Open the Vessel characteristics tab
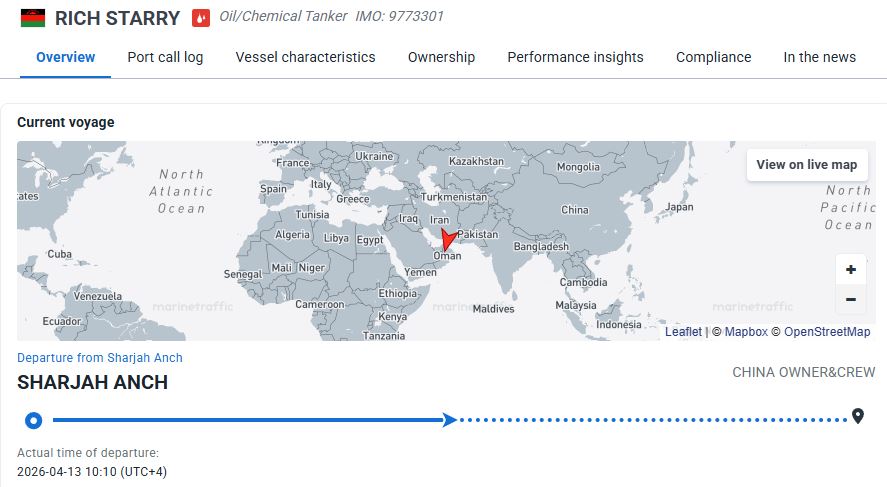This screenshot has width=887, height=487. point(305,57)
